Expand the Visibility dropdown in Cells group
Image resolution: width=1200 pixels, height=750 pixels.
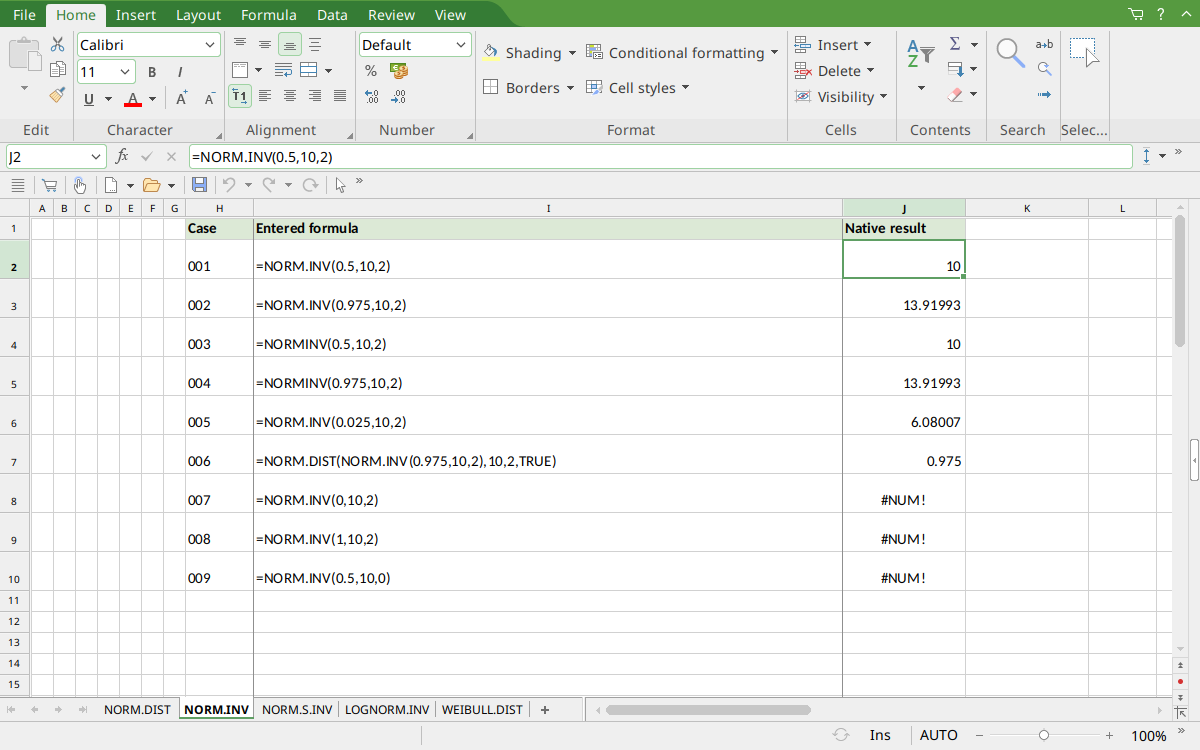click(883, 97)
